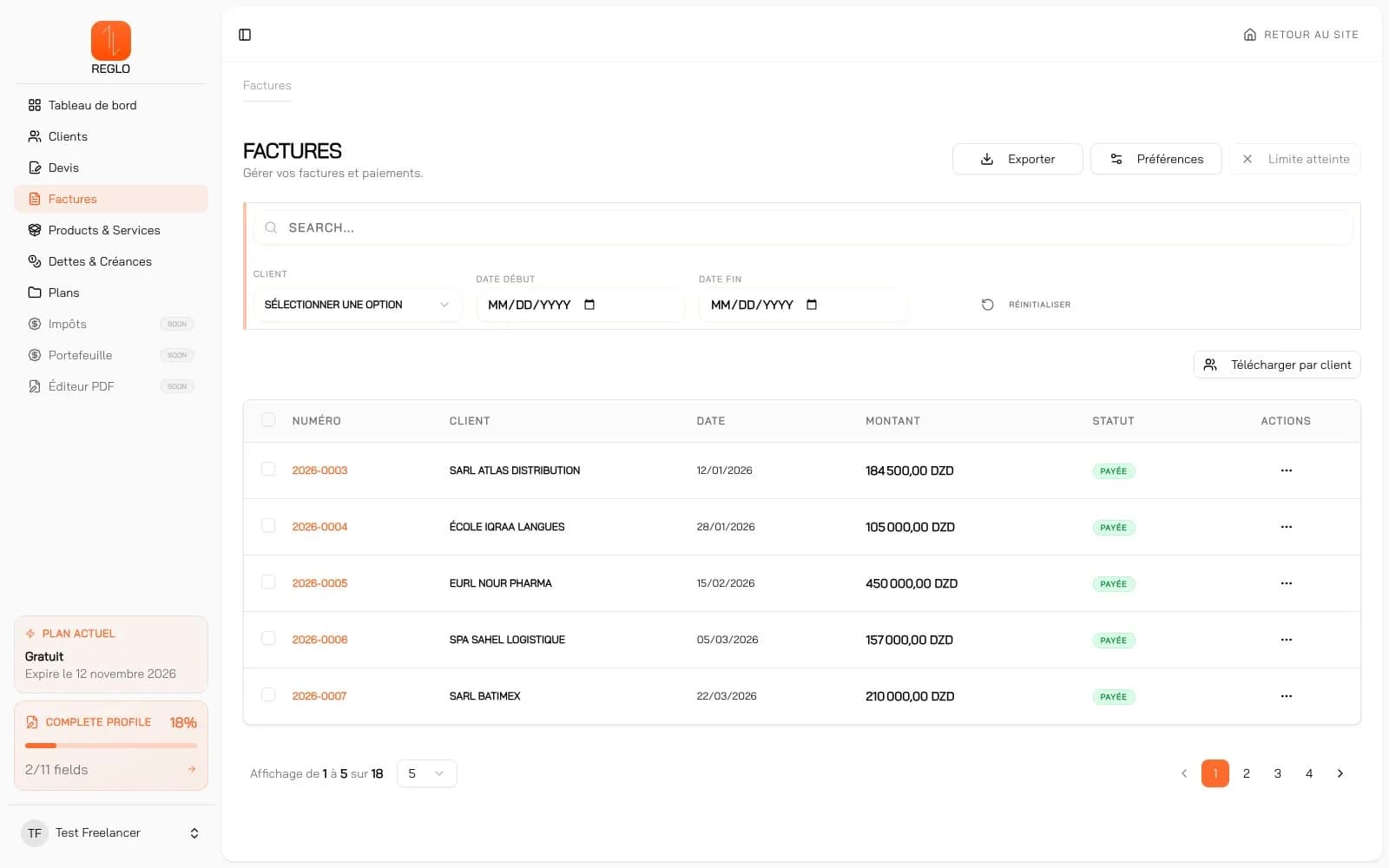1389x868 pixels.
Task: Click the Éditeur PDF file icon
Action: (x=35, y=386)
